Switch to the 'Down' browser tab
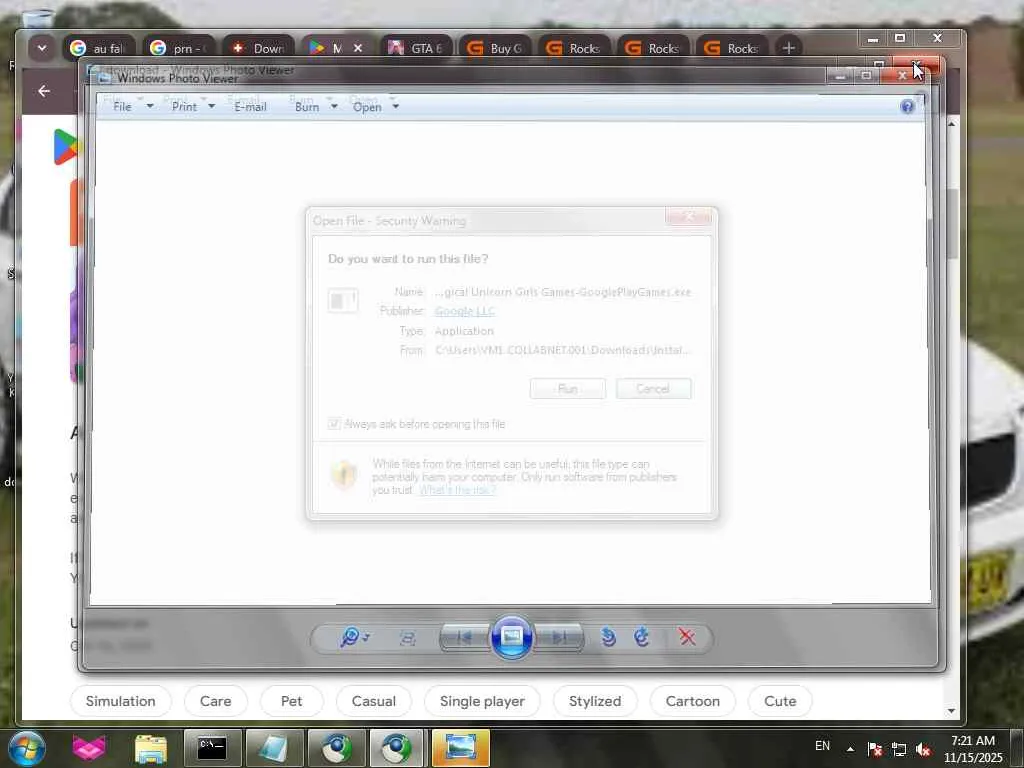This screenshot has width=1024, height=768. click(x=258, y=48)
